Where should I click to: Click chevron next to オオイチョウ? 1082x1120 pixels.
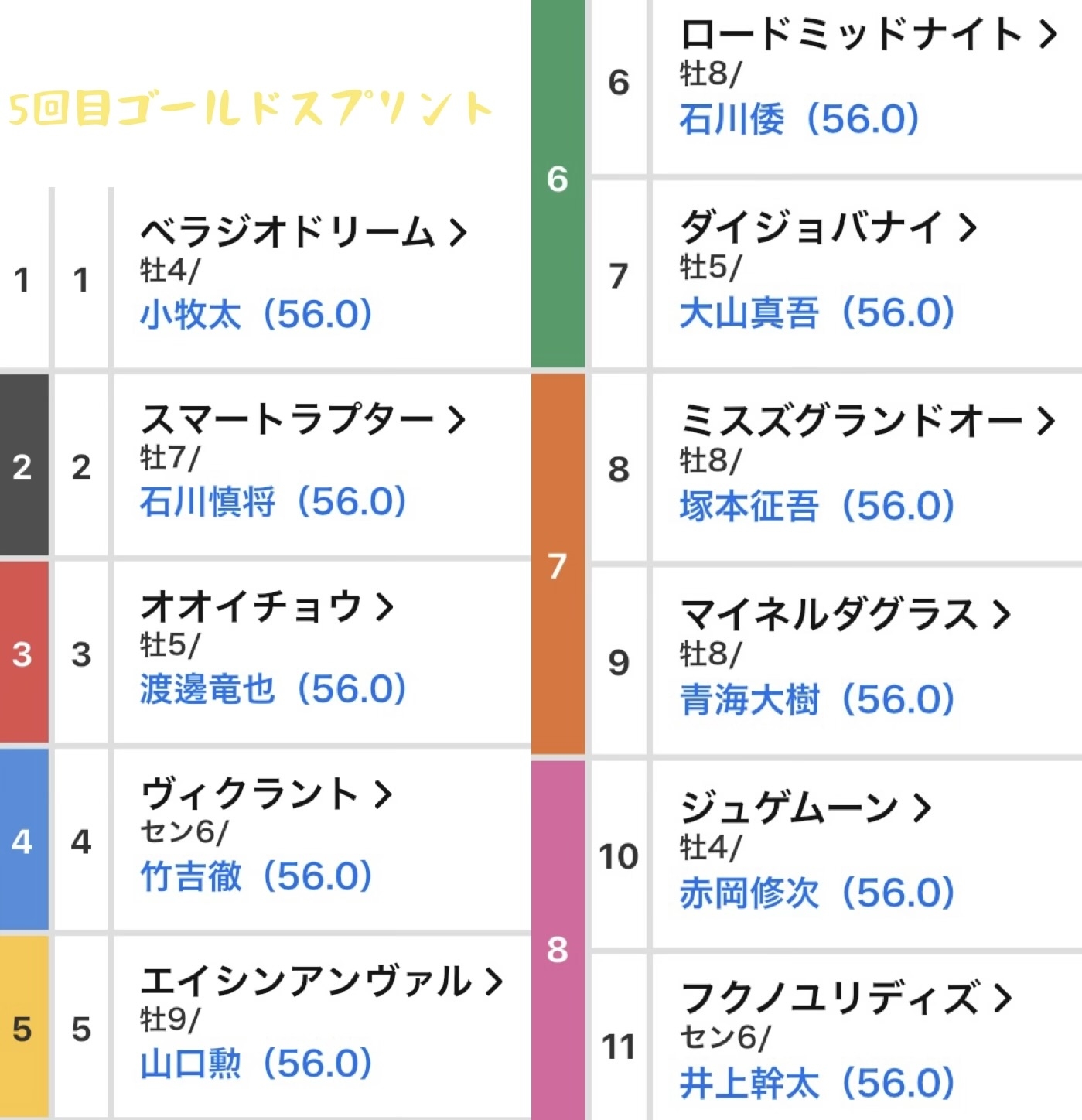[x=384, y=607]
